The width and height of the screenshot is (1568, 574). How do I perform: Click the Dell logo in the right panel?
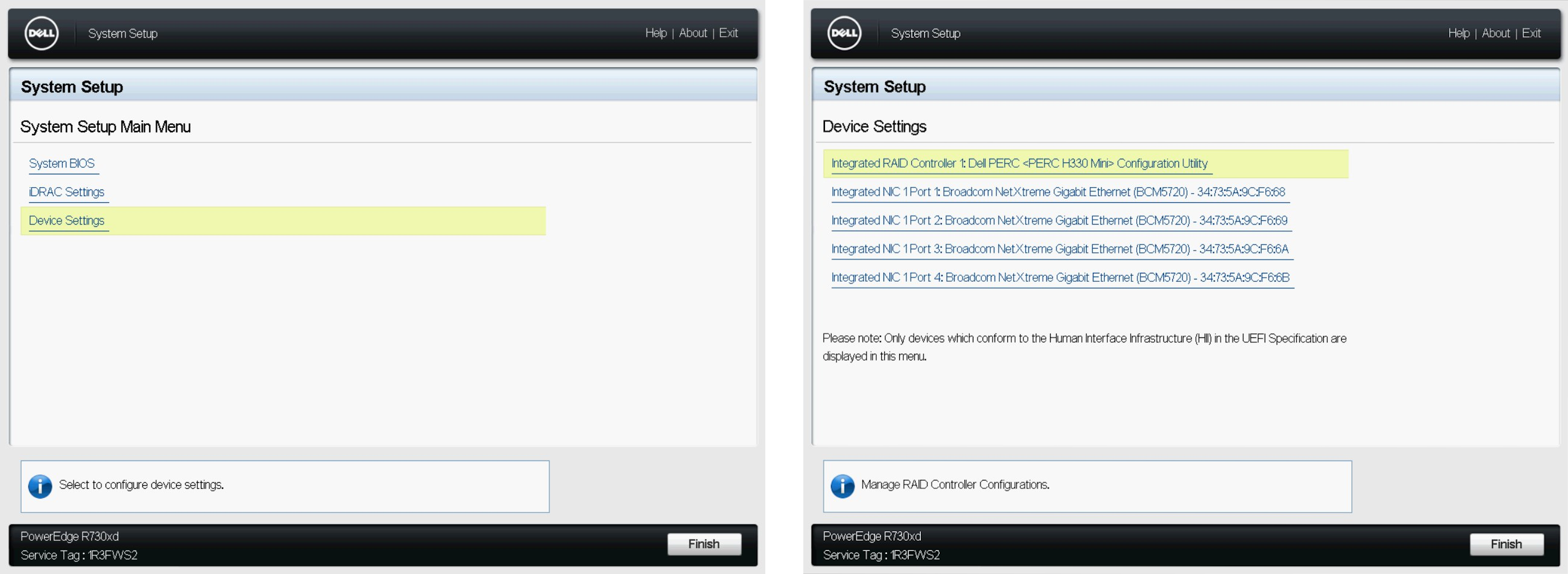(x=844, y=34)
